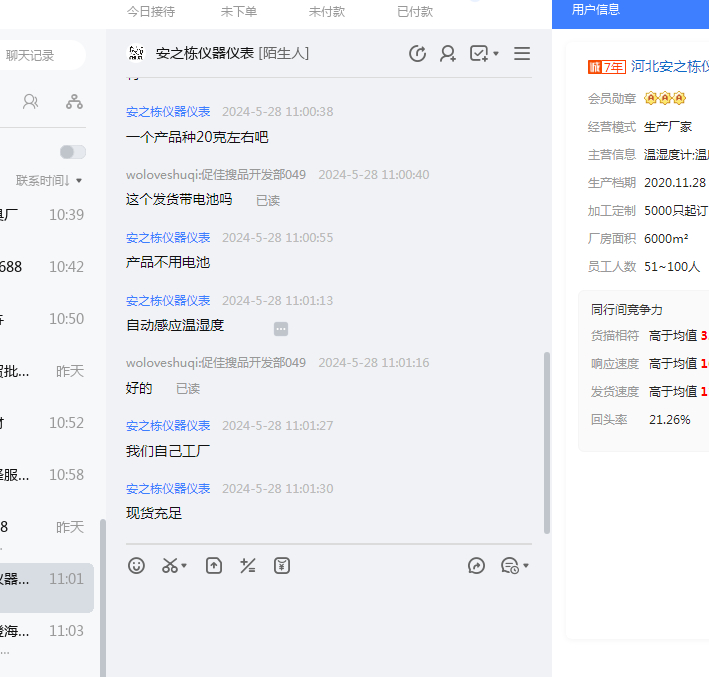Click the refresh clock icon in chat header
Image resolution: width=709 pixels, height=677 pixels.
click(x=417, y=54)
